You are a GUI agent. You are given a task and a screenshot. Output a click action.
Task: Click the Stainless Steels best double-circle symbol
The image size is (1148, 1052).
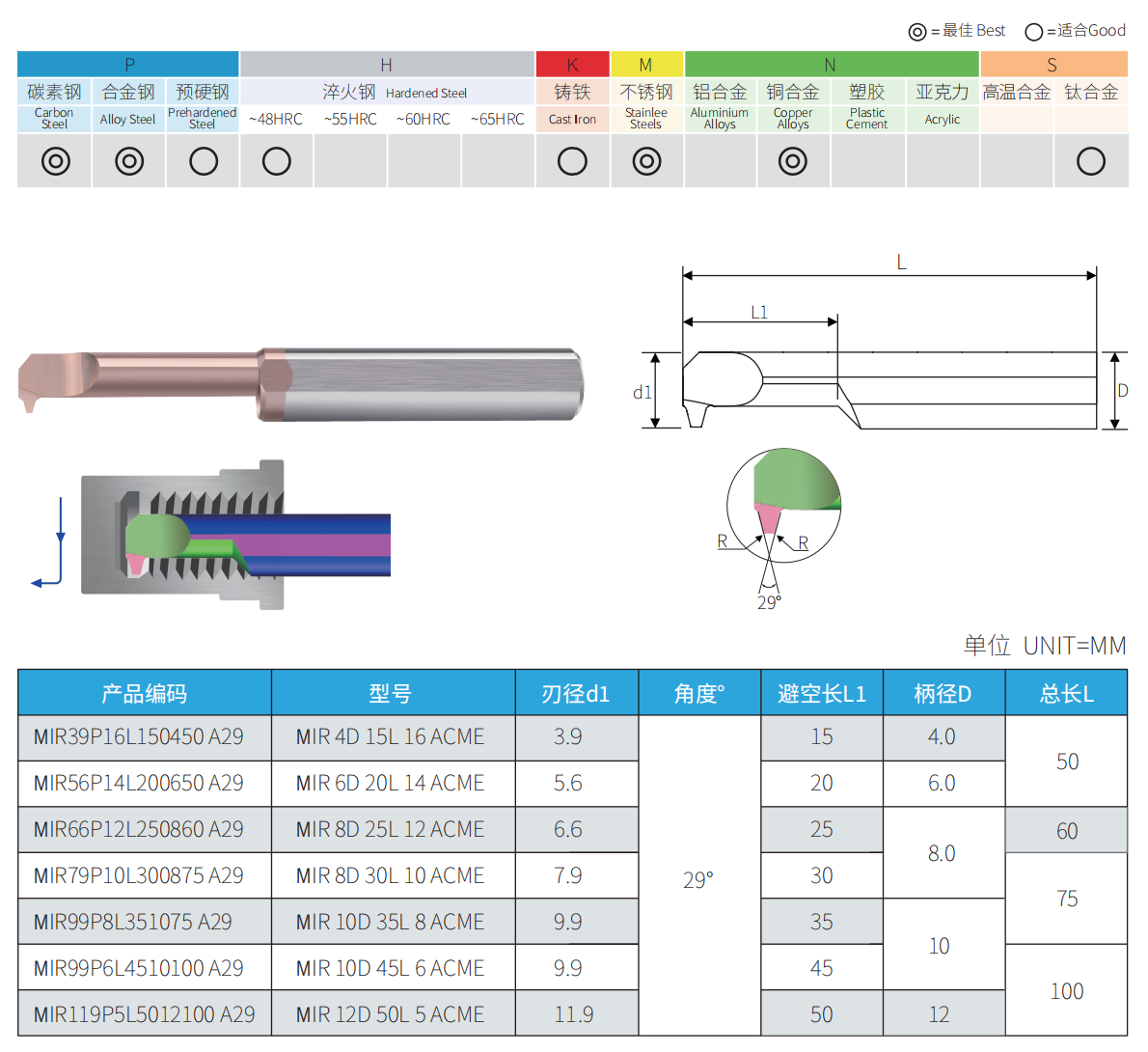pos(646,161)
